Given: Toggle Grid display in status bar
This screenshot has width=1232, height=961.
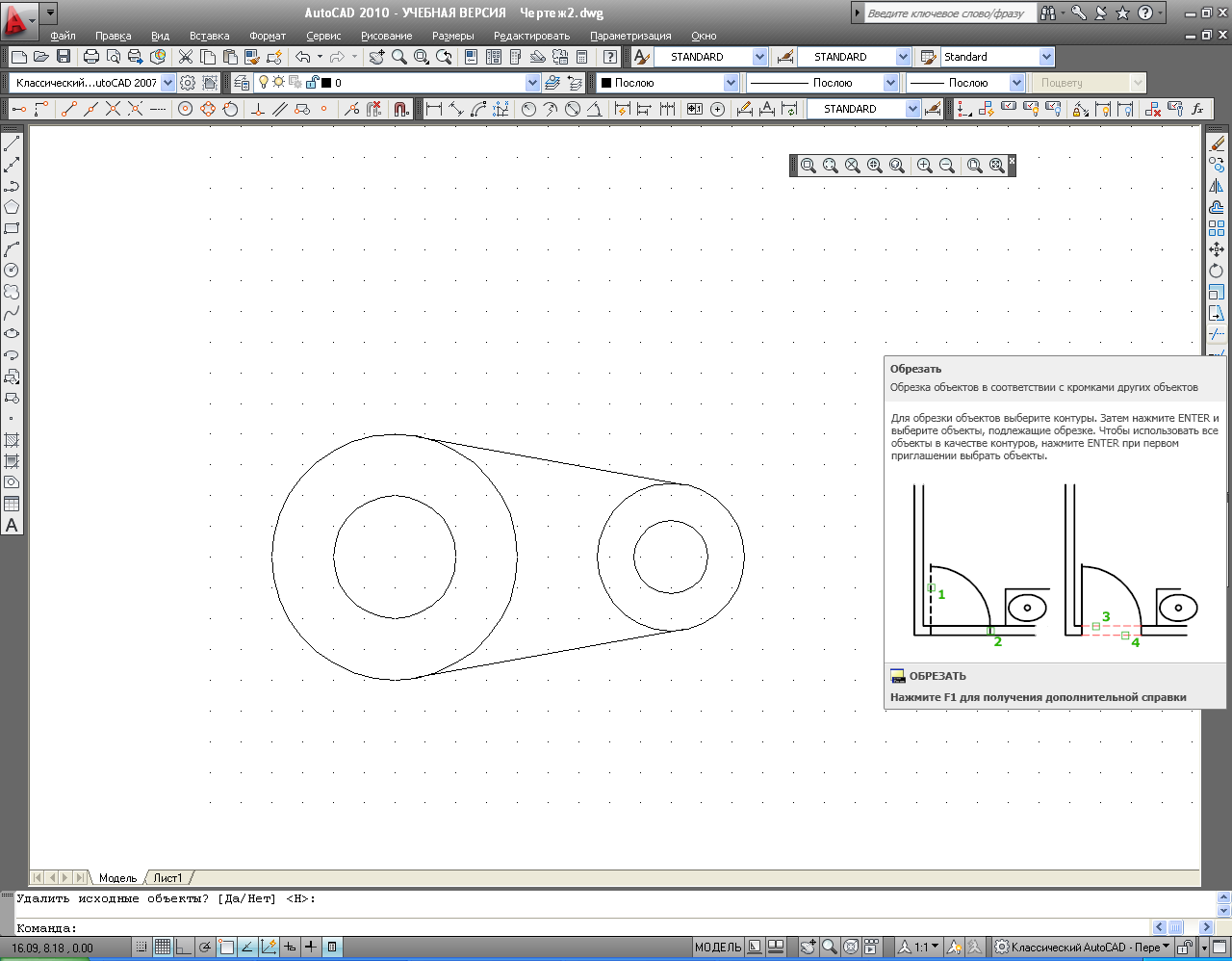Looking at the screenshot, I should click(163, 948).
